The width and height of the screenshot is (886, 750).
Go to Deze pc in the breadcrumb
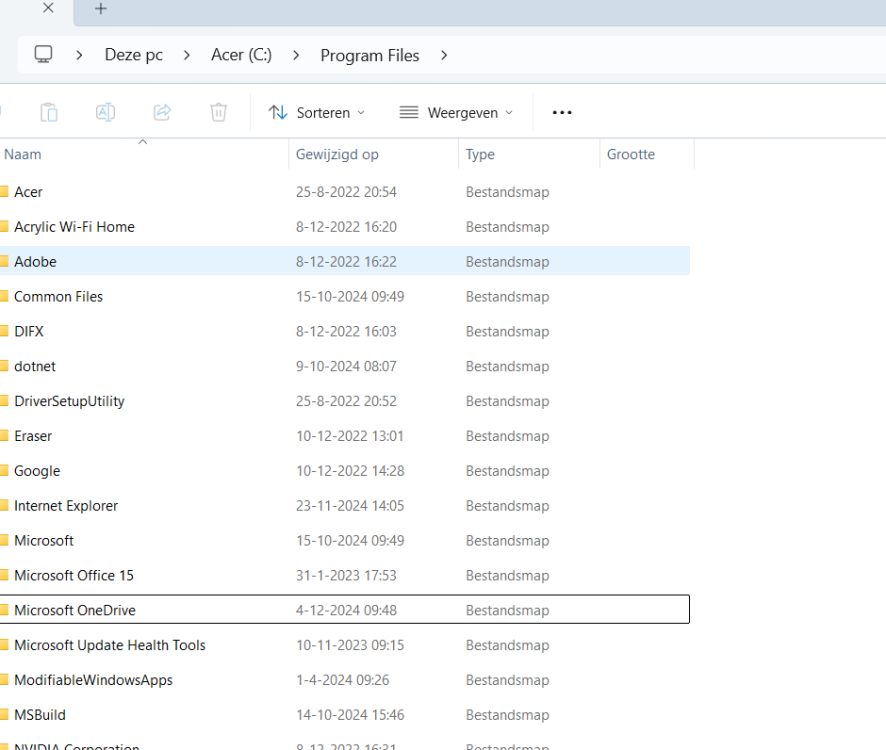(x=133, y=55)
